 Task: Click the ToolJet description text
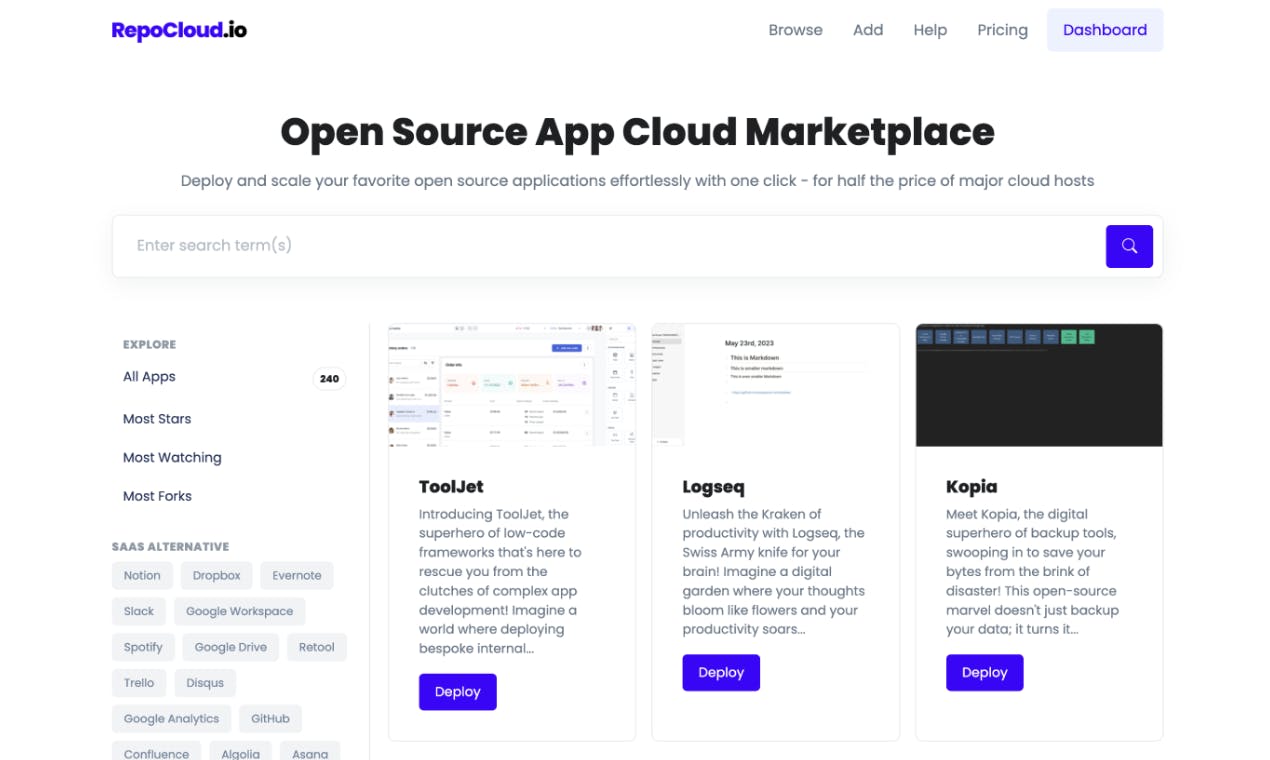(x=500, y=581)
